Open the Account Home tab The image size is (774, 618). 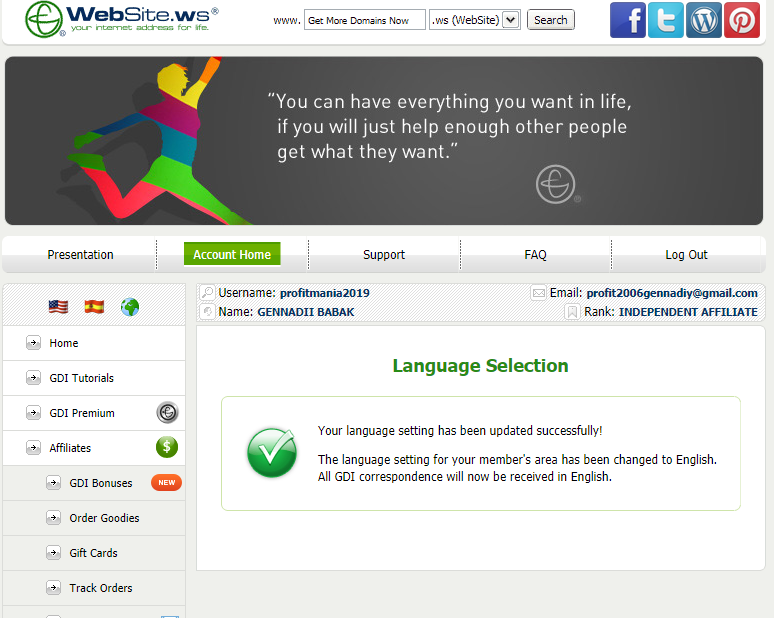point(232,254)
